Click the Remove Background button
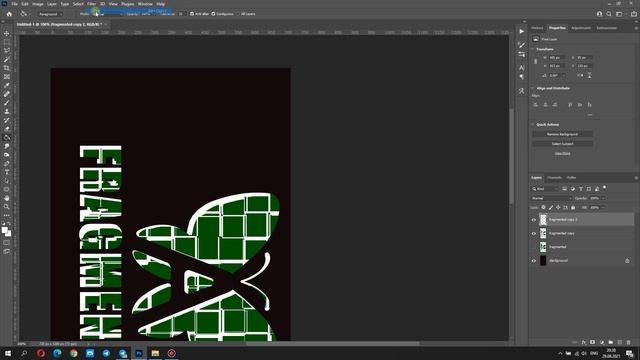The width and height of the screenshot is (640, 360). [562, 134]
